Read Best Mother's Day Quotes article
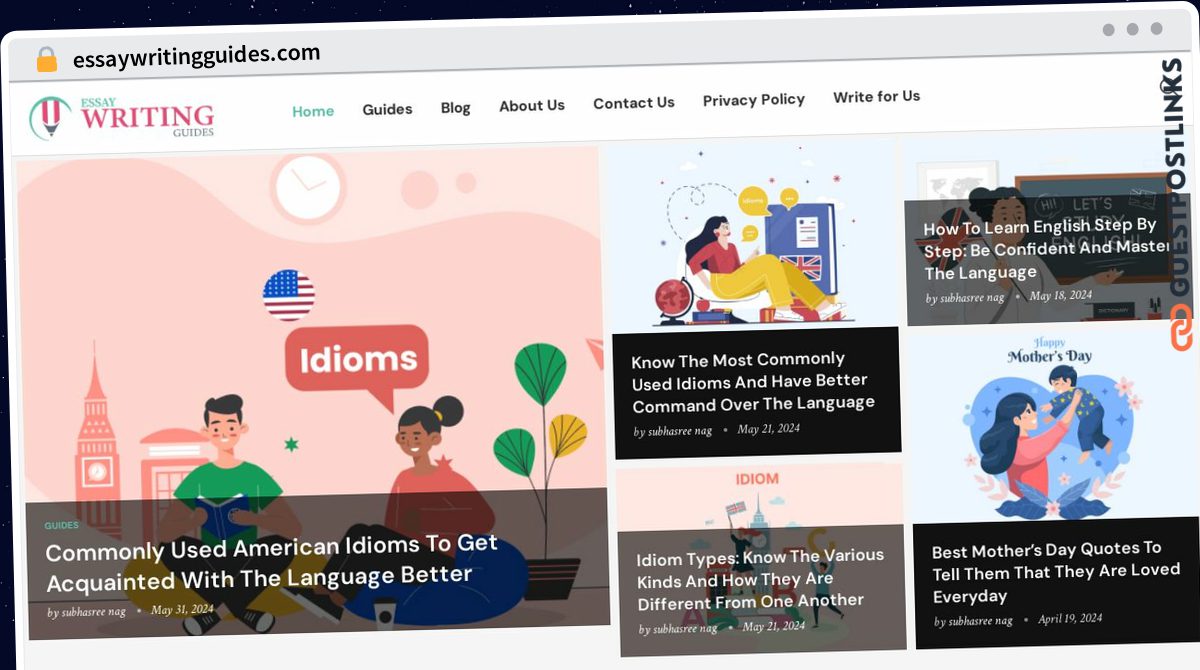This screenshot has height=670, width=1200. pos(1047,572)
